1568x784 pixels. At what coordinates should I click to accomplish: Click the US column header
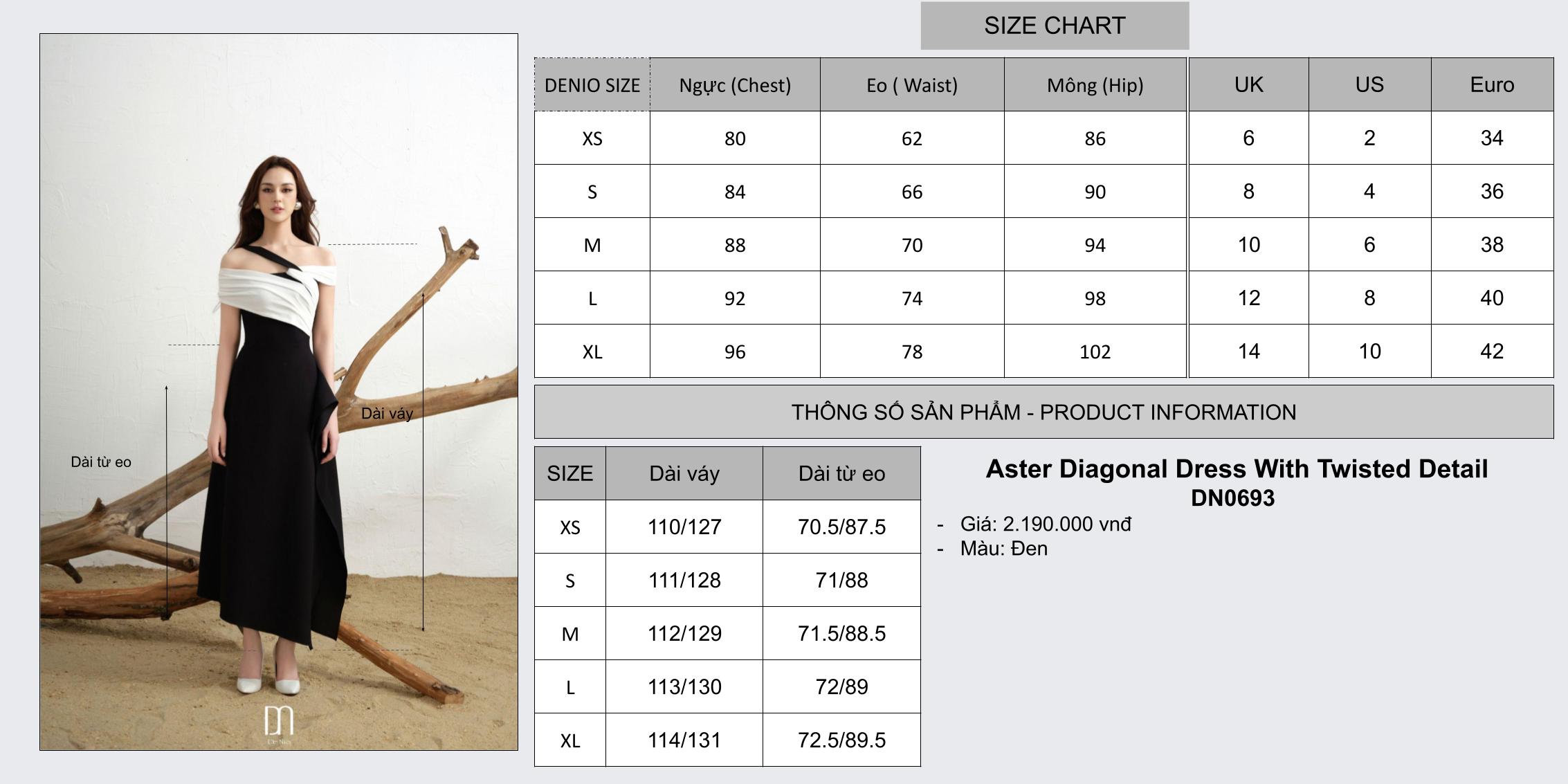pos(1369,84)
